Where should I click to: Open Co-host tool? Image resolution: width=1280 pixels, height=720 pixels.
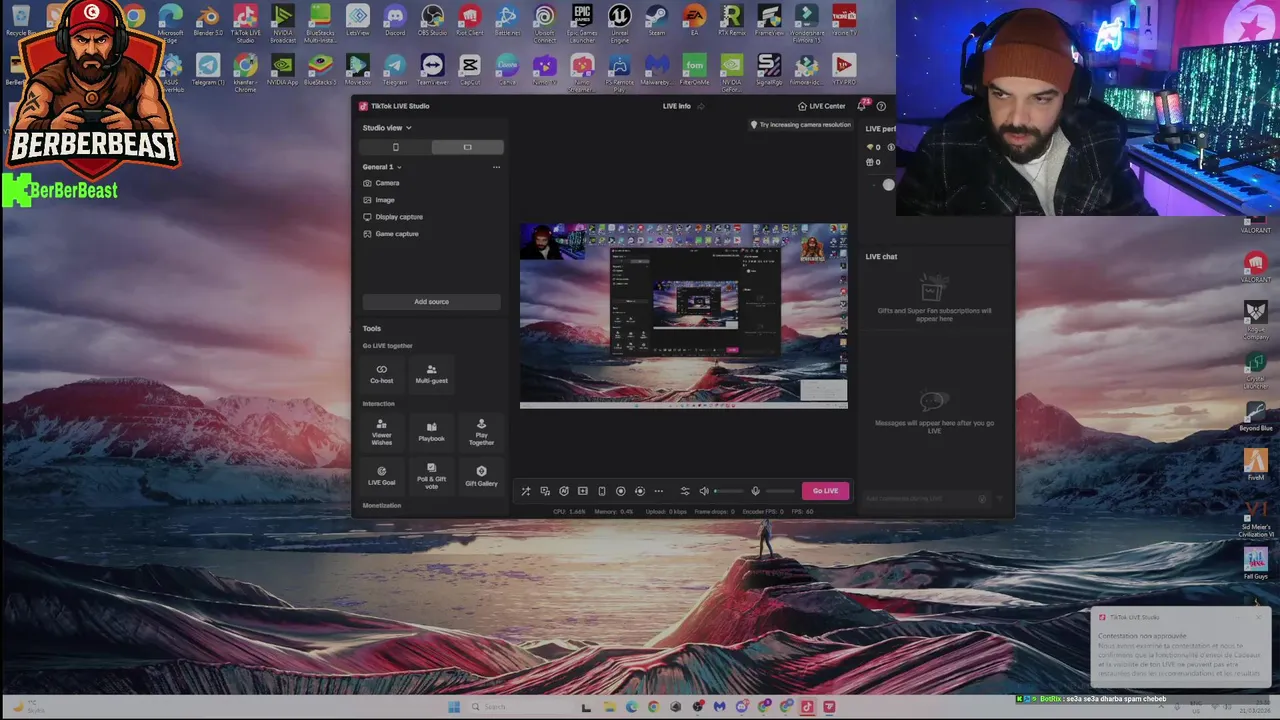click(382, 374)
